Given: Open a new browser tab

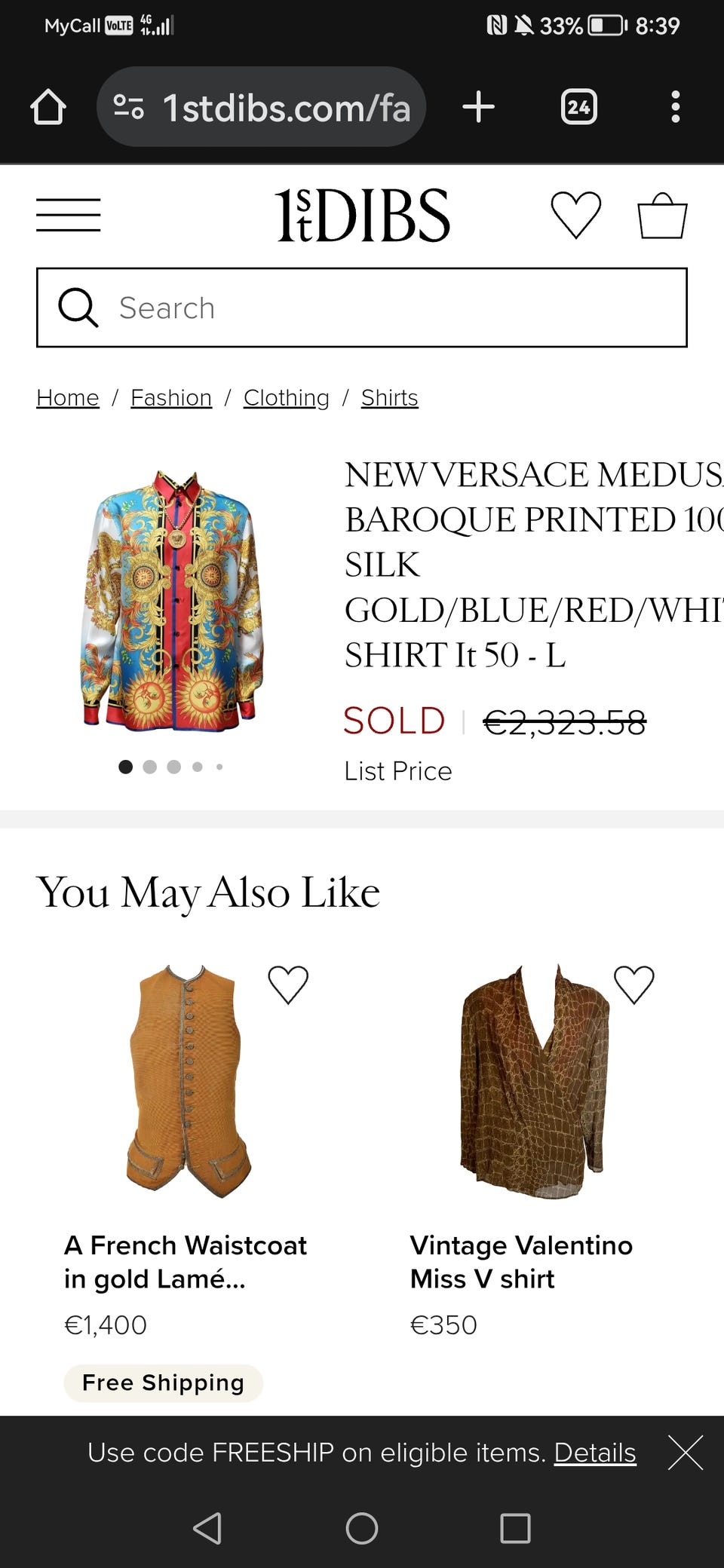Looking at the screenshot, I should pos(478,107).
